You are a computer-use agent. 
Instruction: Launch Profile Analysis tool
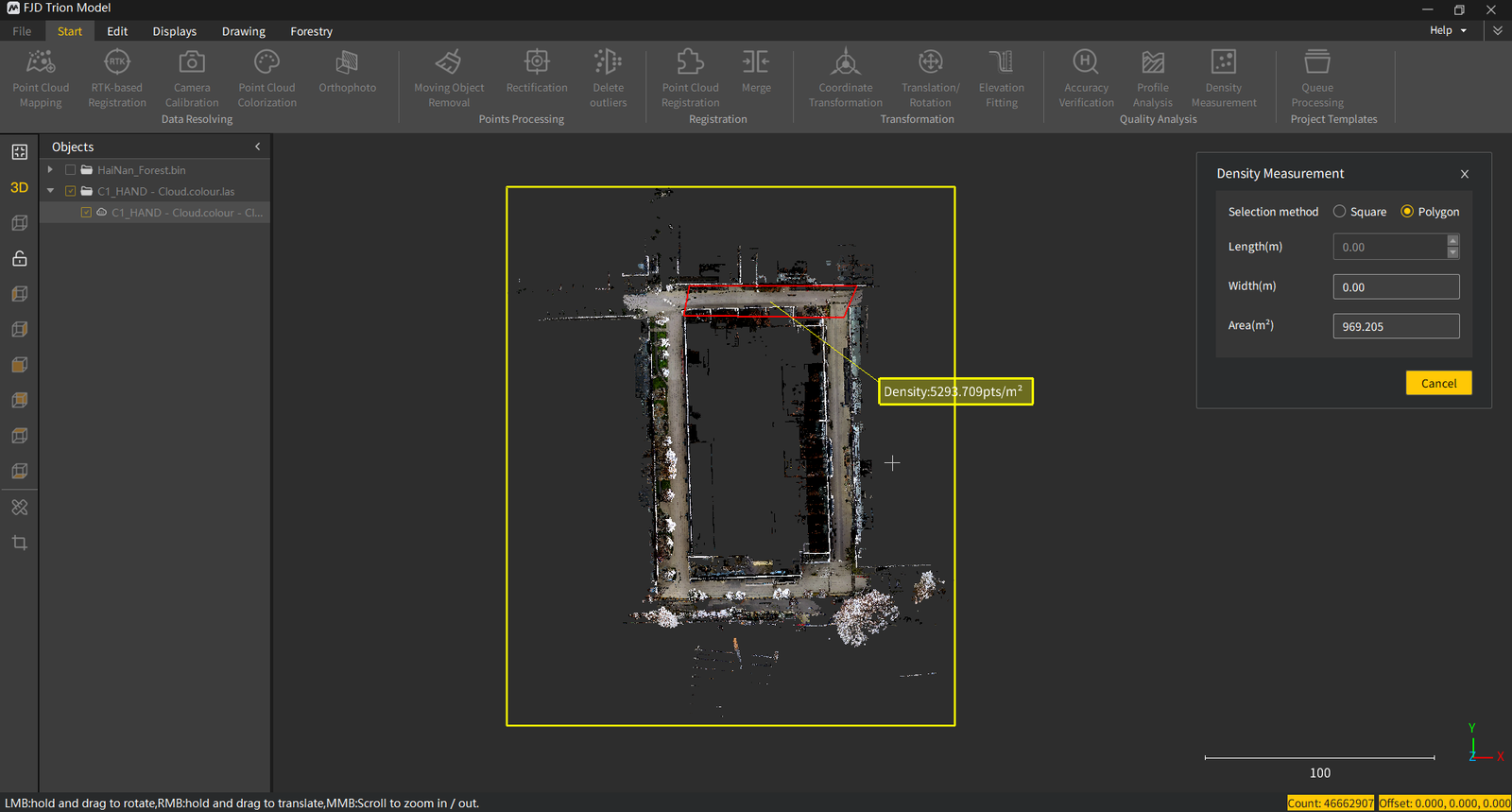[x=1153, y=78]
